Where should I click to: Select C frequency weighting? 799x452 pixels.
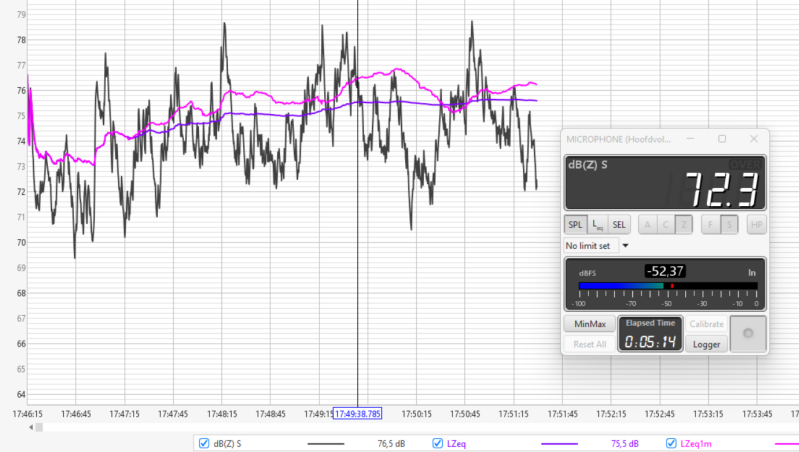coord(665,225)
